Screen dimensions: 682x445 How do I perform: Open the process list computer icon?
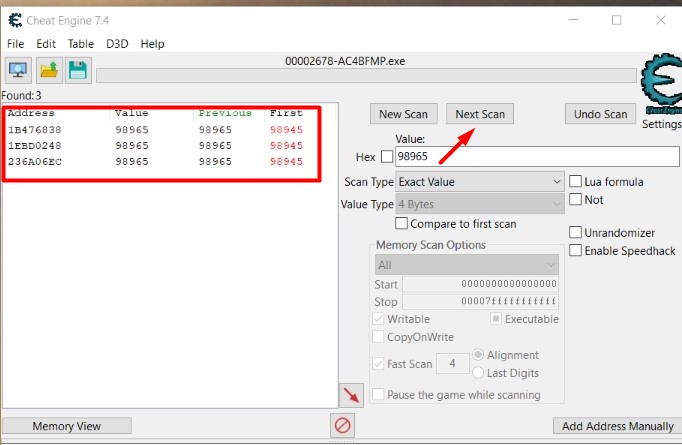click(18, 70)
